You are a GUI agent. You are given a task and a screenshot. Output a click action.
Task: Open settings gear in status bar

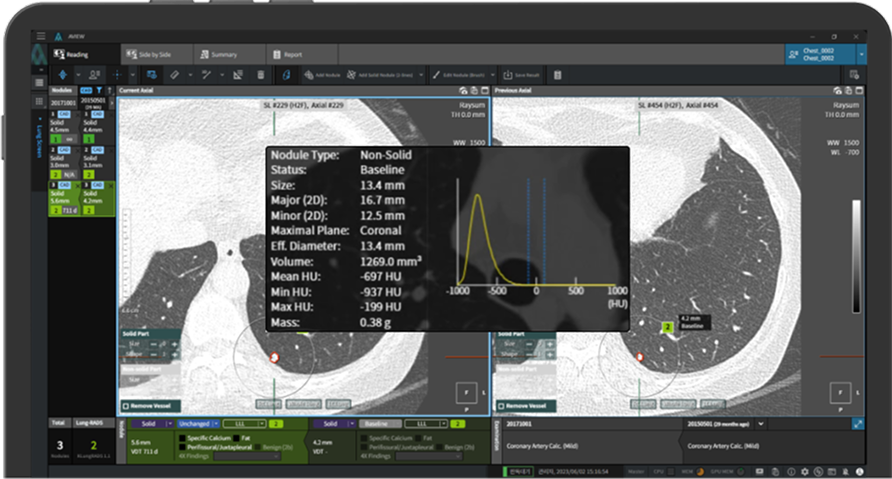(803, 470)
